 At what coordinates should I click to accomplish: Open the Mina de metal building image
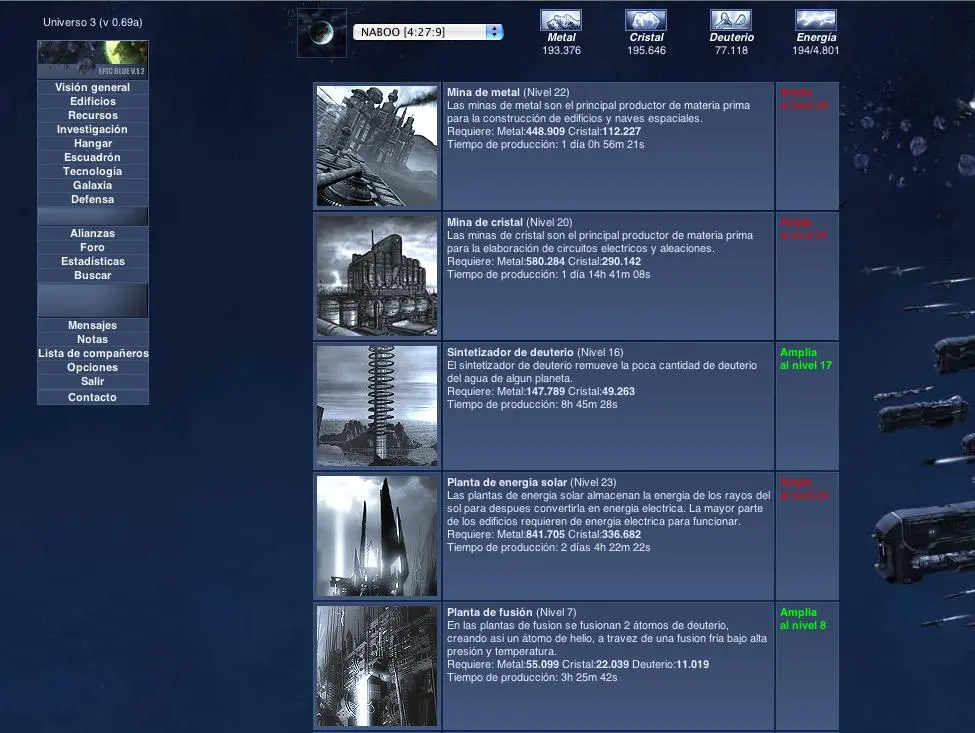coord(377,146)
